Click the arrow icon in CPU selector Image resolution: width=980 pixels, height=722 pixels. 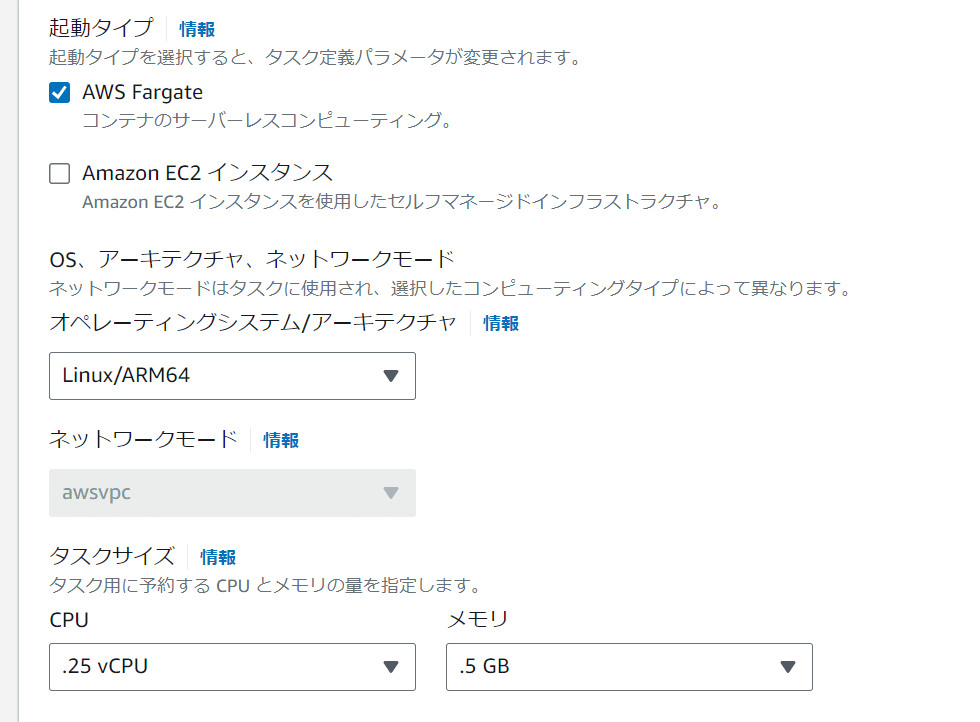click(x=391, y=666)
